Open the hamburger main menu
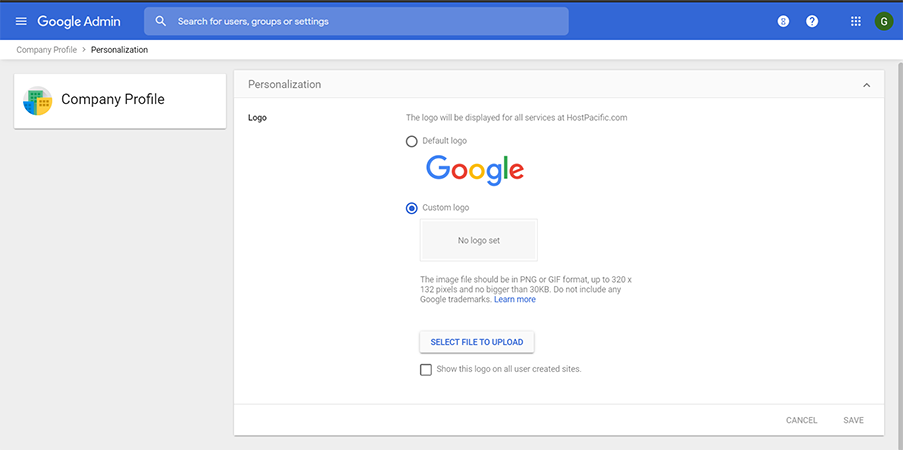The height and width of the screenshot is (450, 903). pyautogui.click(x=21, y=21)
